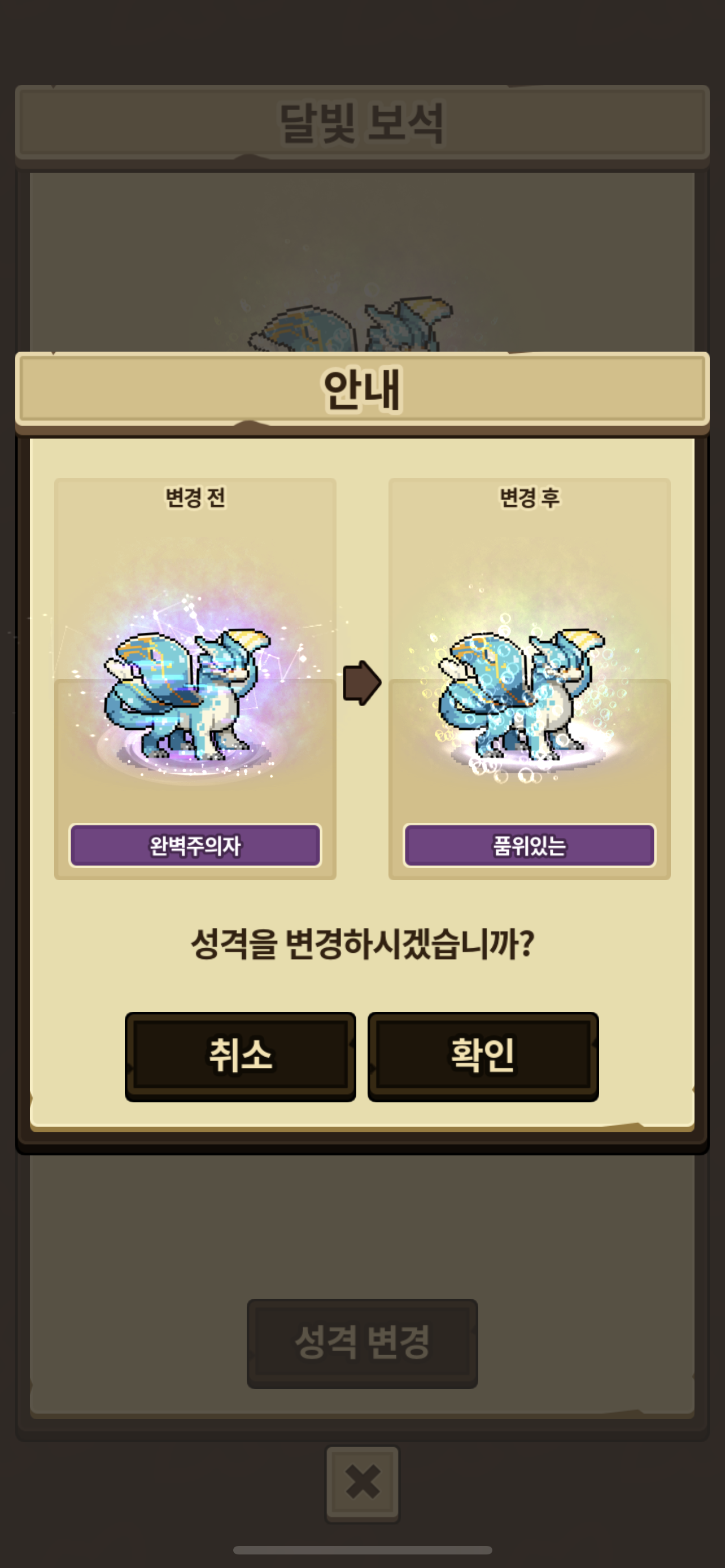Click the 안내 dialog header

(x=362, y=389)
